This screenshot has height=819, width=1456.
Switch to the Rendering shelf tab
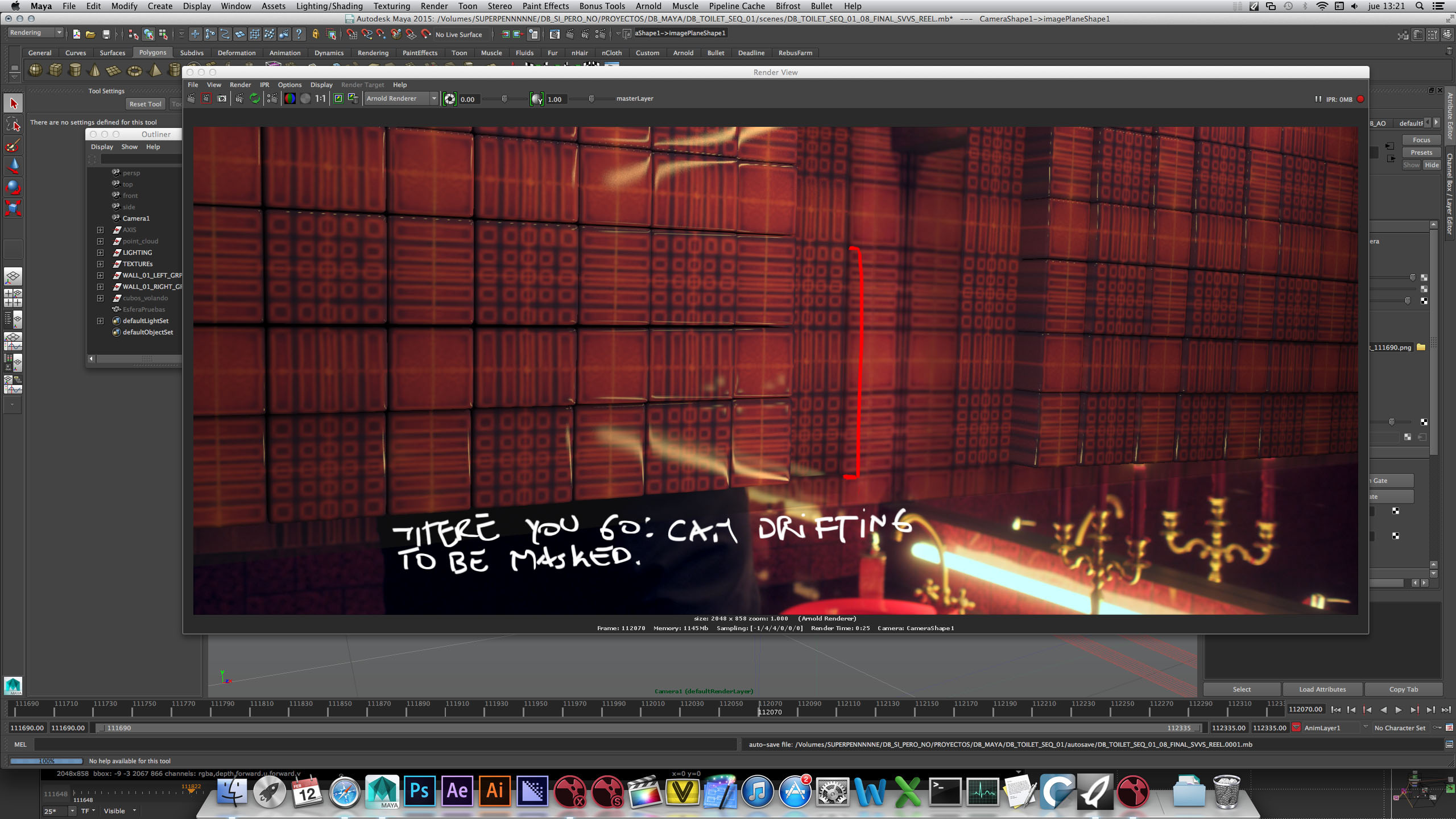click(373, 53)
